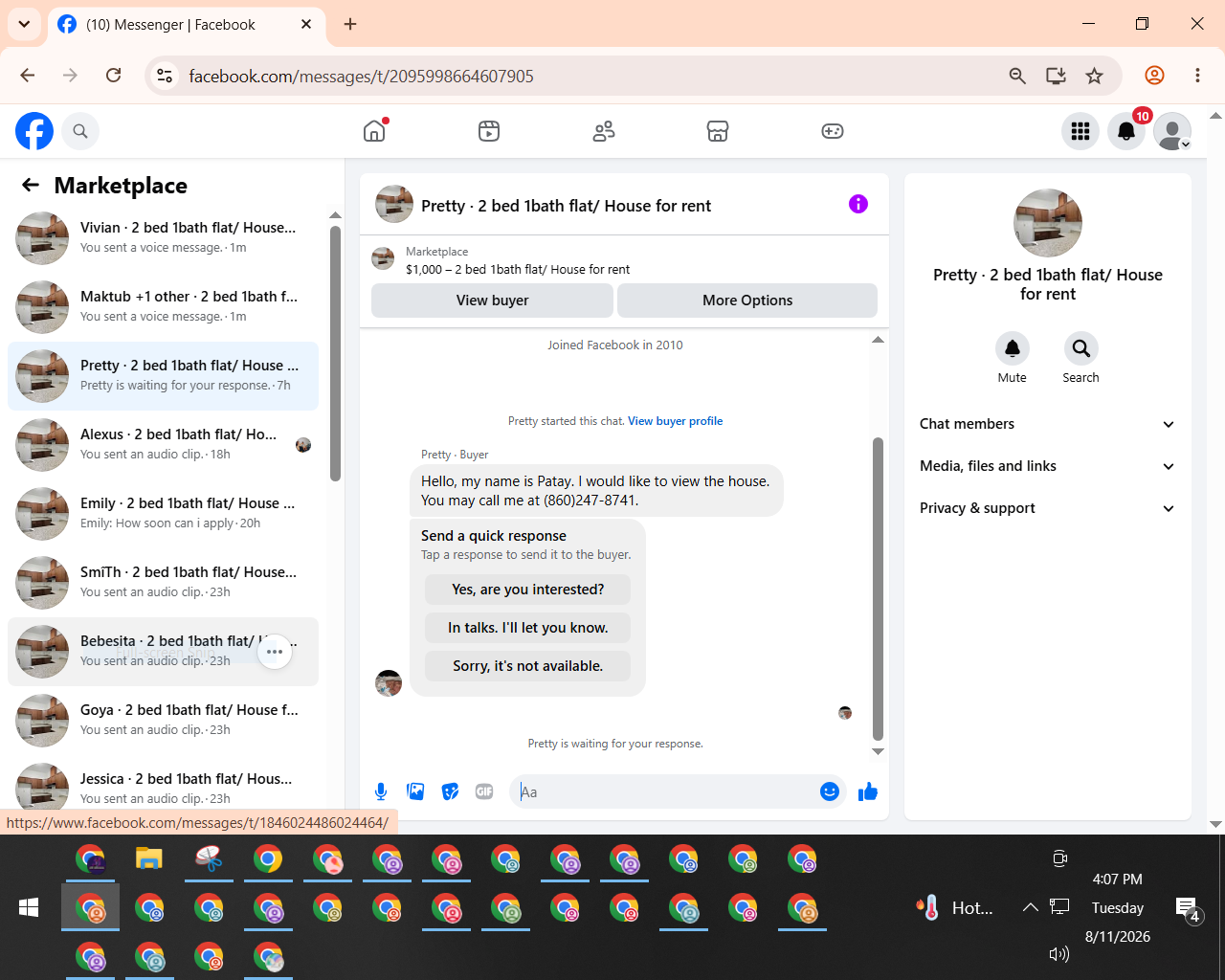The image size is (1225, 980).
Task: Open the account profile menu
Action: 1172,131
